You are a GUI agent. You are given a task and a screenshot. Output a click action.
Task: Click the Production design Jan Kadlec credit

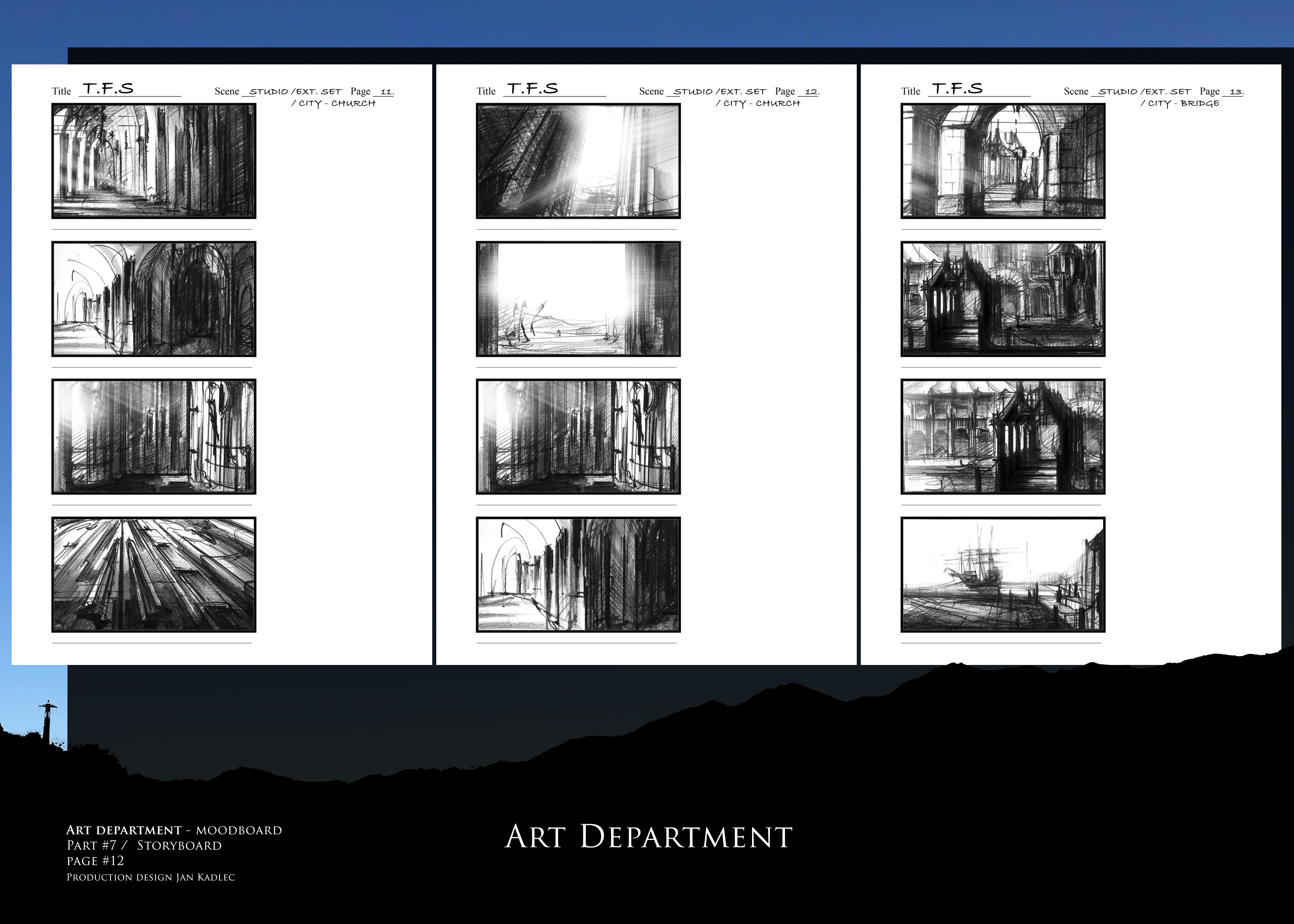150,877
